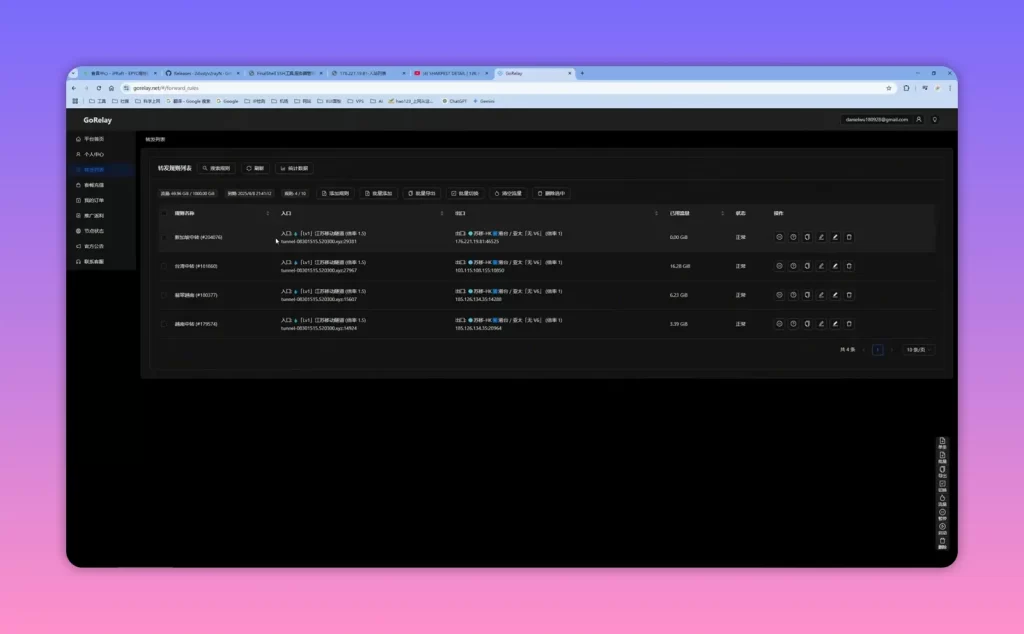Click the sort arrows on rule name column
This screenshot has height=634, width=1024.
(x=268, y=214)
